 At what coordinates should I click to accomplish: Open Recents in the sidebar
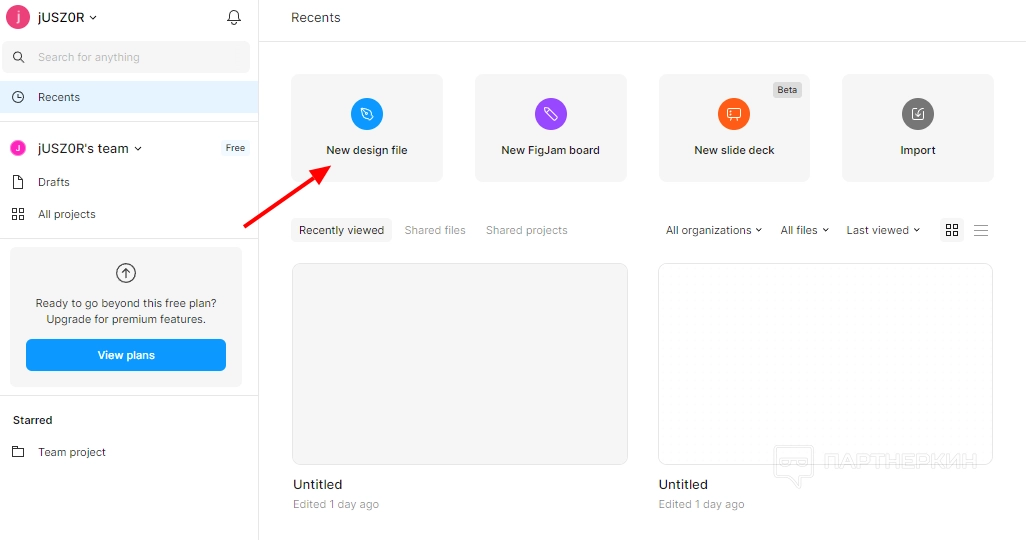point(128,97)
